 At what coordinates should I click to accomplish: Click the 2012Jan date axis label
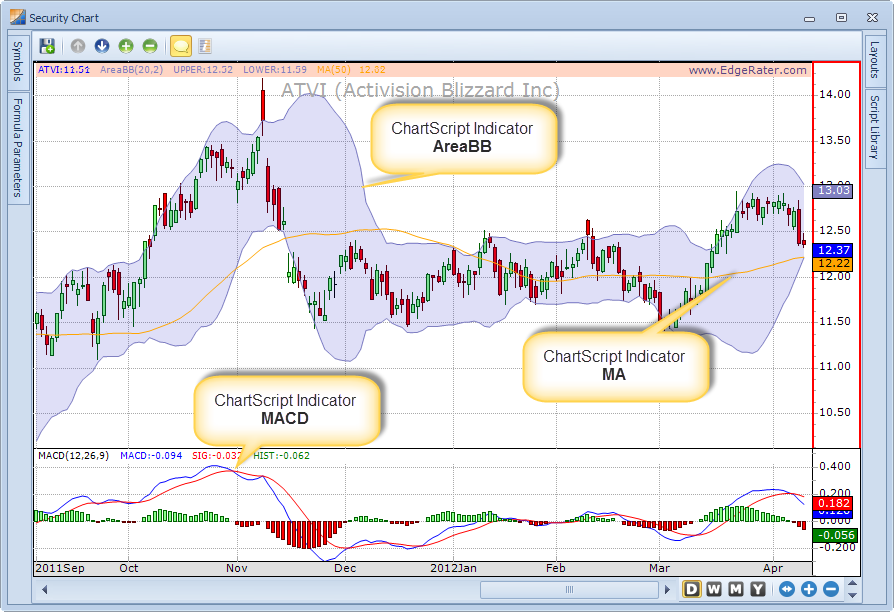[x=453, y=568]
